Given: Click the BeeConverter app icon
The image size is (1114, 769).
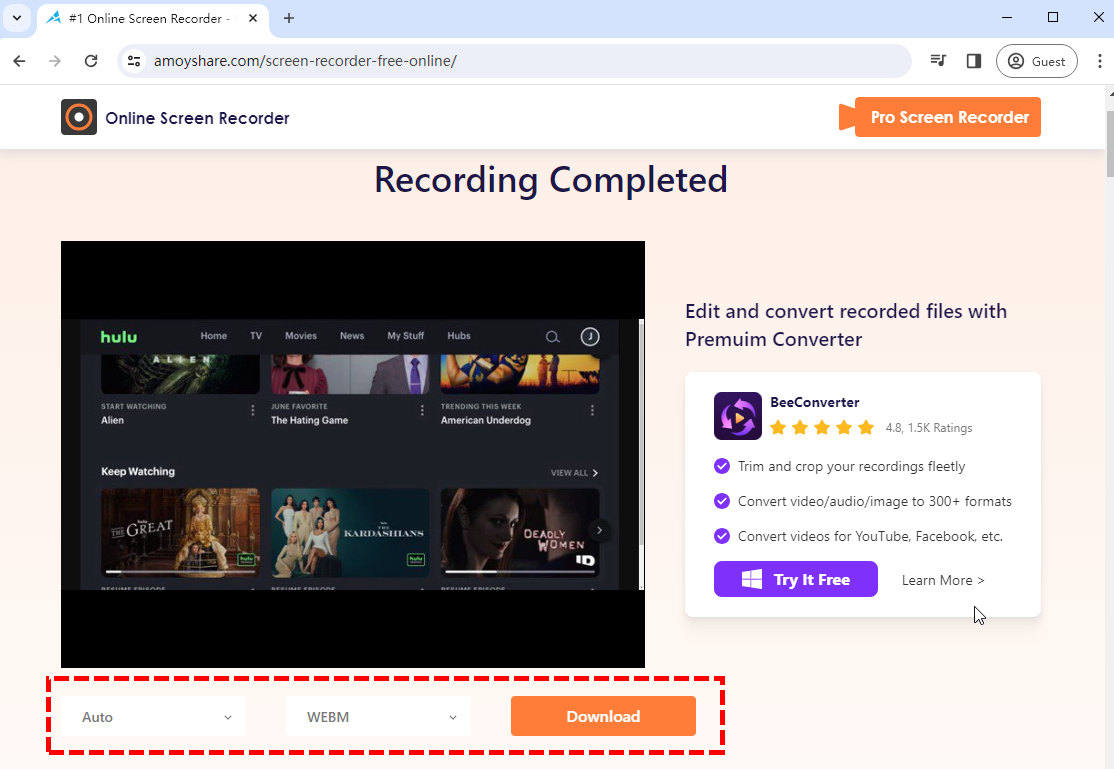Looking at the screenshot, I should pos(737,416).
